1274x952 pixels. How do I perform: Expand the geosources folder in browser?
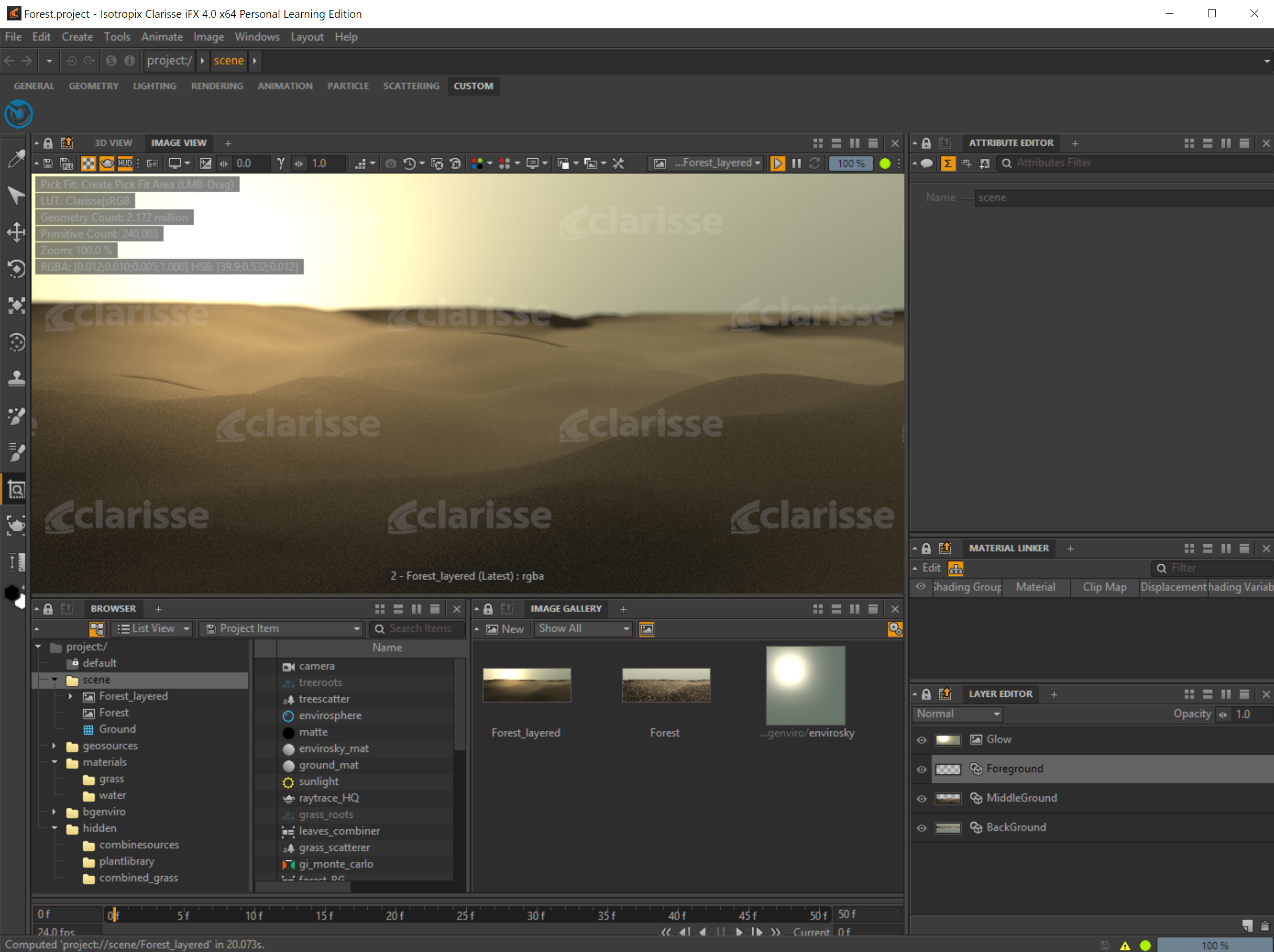click(54, 746)
